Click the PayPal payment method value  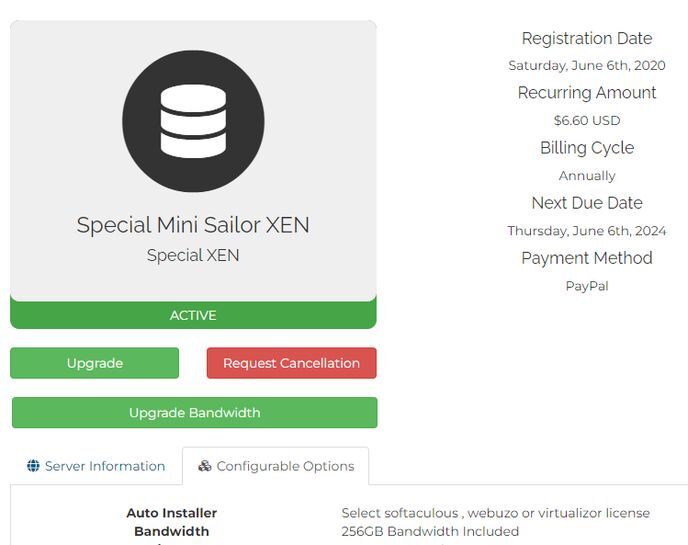pyautogui.click(x=586, y=286)
